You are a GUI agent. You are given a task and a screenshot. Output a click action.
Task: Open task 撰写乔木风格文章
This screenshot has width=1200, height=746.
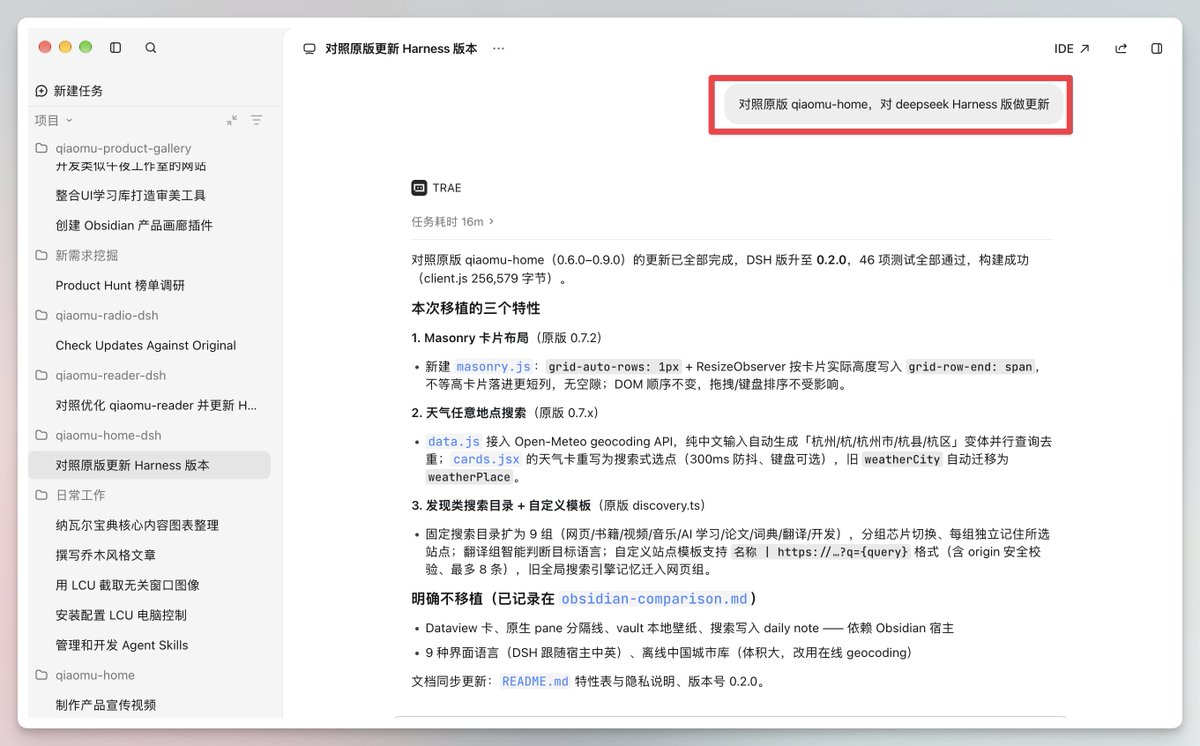point(106,555)
